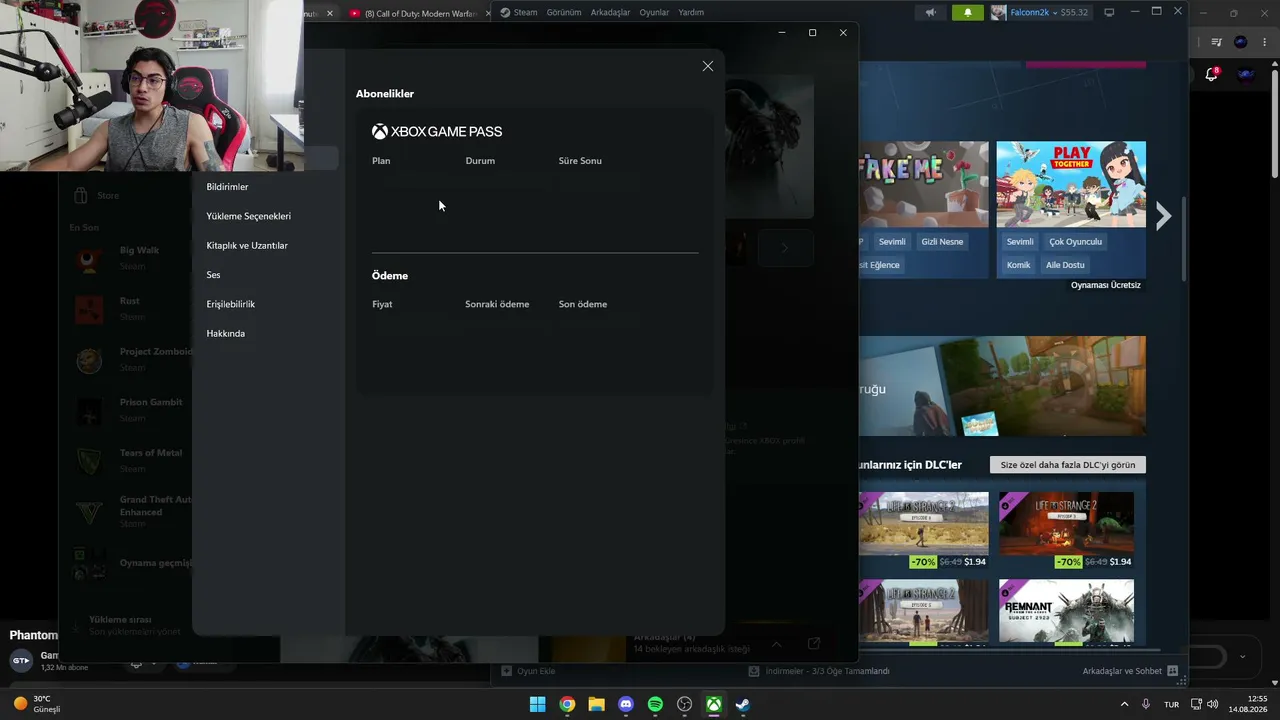Open the Fake Me game thumbnail
This screenshot has height=720, width=1280.
923,184
